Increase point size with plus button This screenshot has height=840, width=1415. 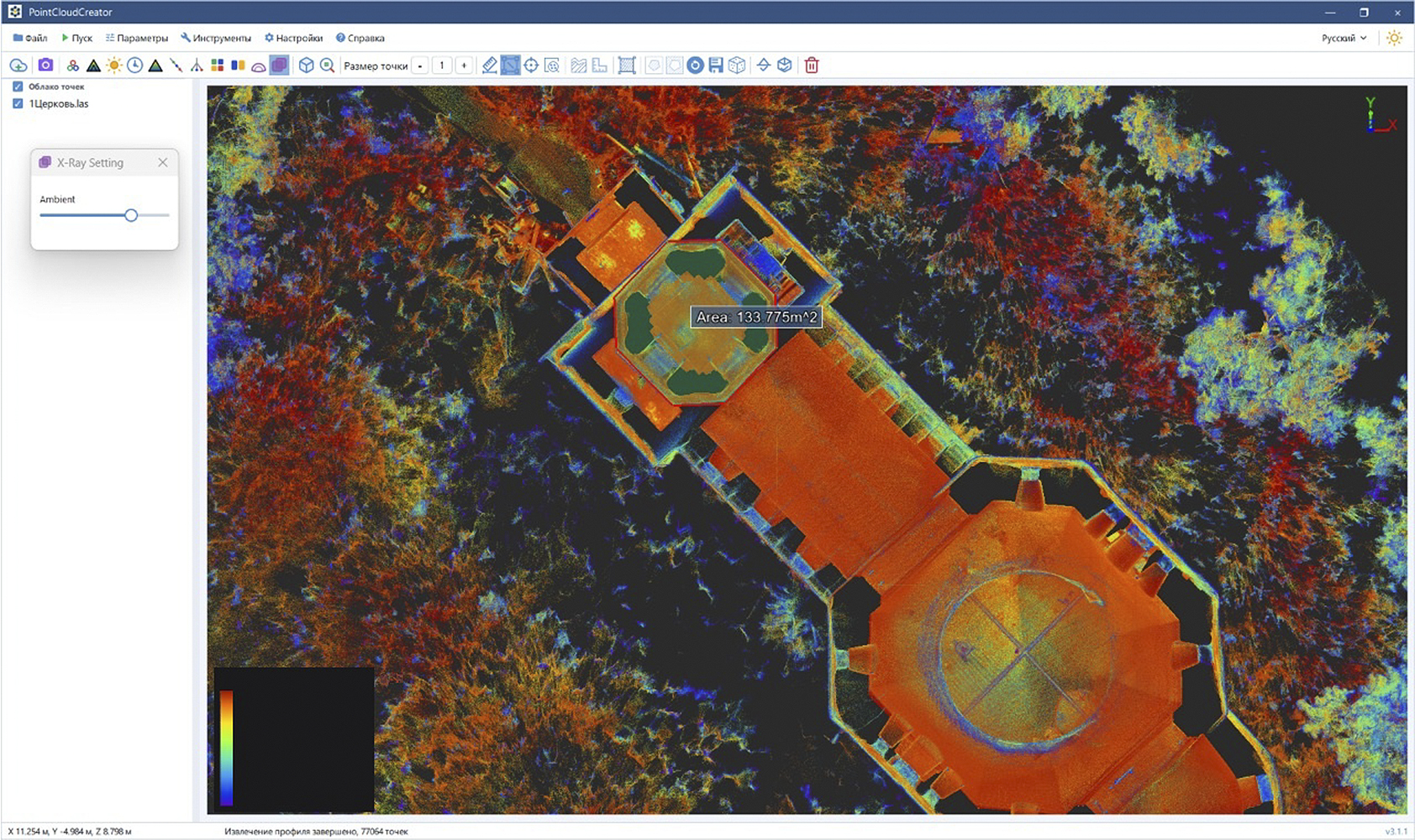(x=463, y=66)
